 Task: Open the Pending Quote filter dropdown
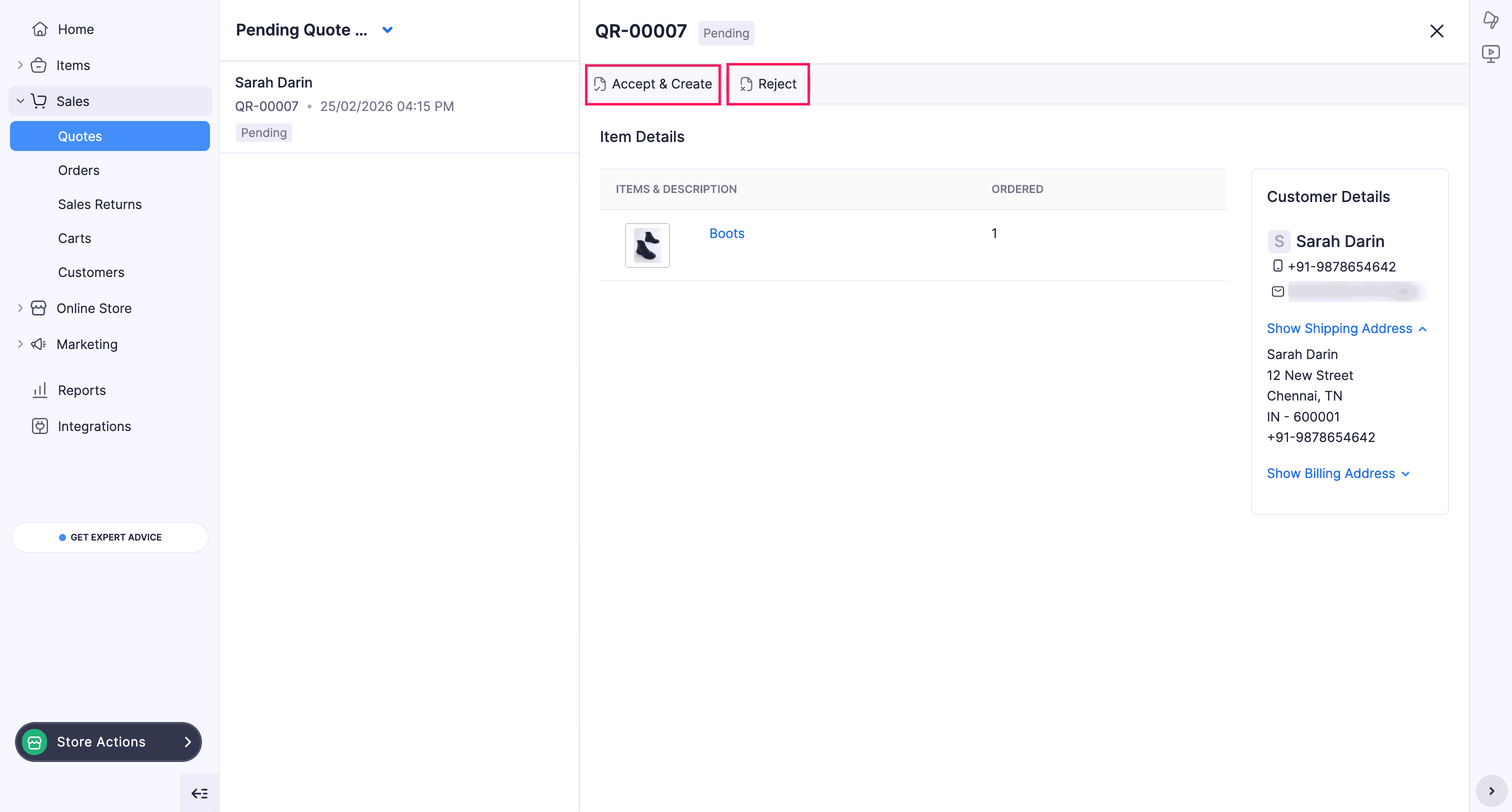click(387, 30)
